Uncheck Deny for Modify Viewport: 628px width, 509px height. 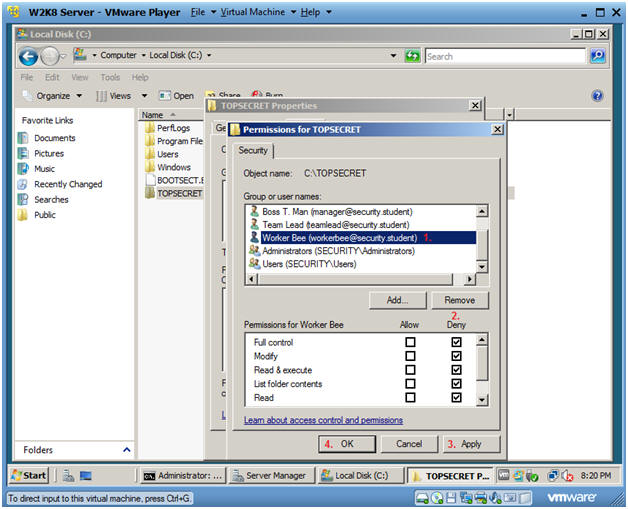pos(456,356)
